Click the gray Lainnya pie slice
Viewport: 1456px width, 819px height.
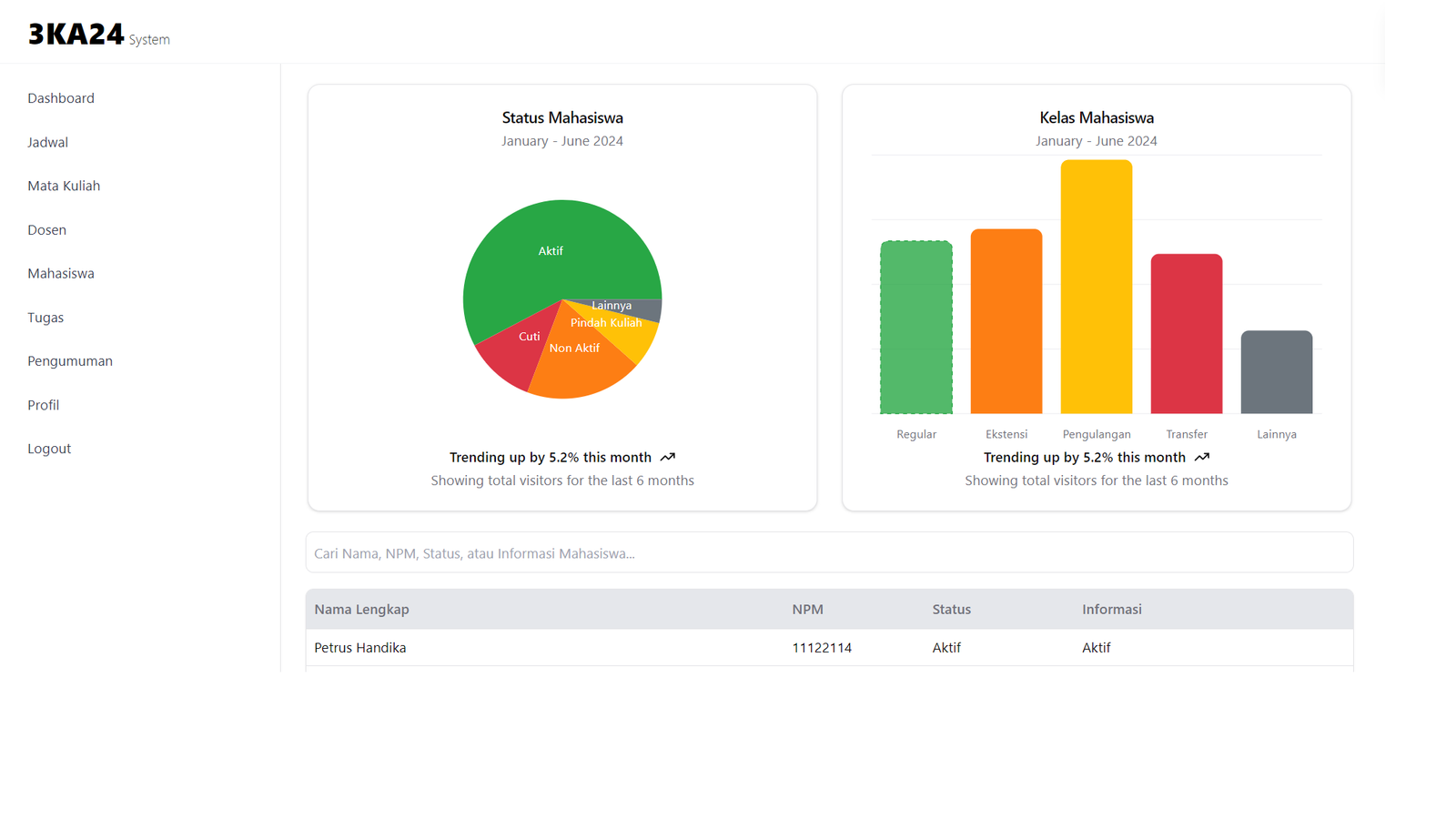[642, 308]
